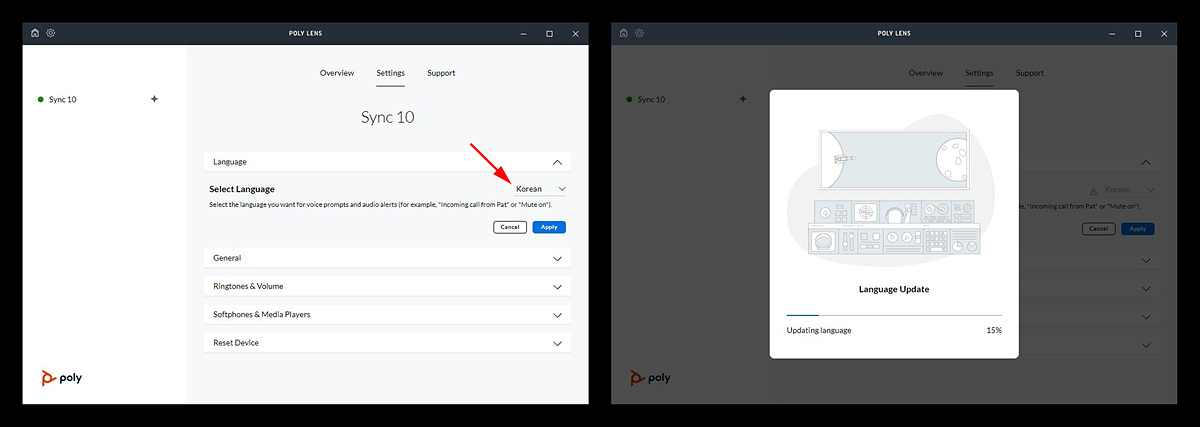Maximize the left Poly Lens window
This screenshot has height=427, width=1200.
click(x=549, y=33)
